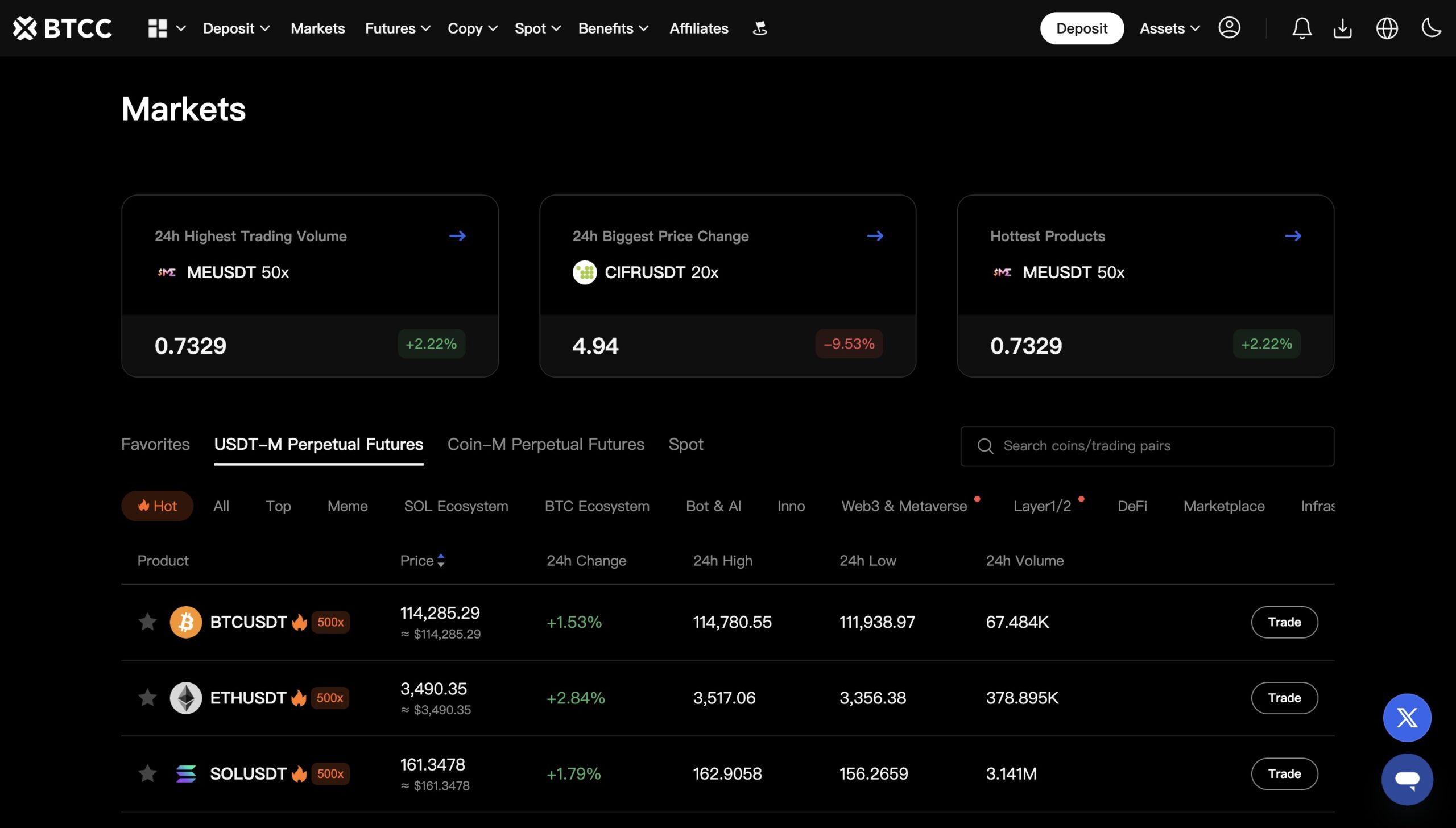Select the Hot category filter

tap(157, 506)
